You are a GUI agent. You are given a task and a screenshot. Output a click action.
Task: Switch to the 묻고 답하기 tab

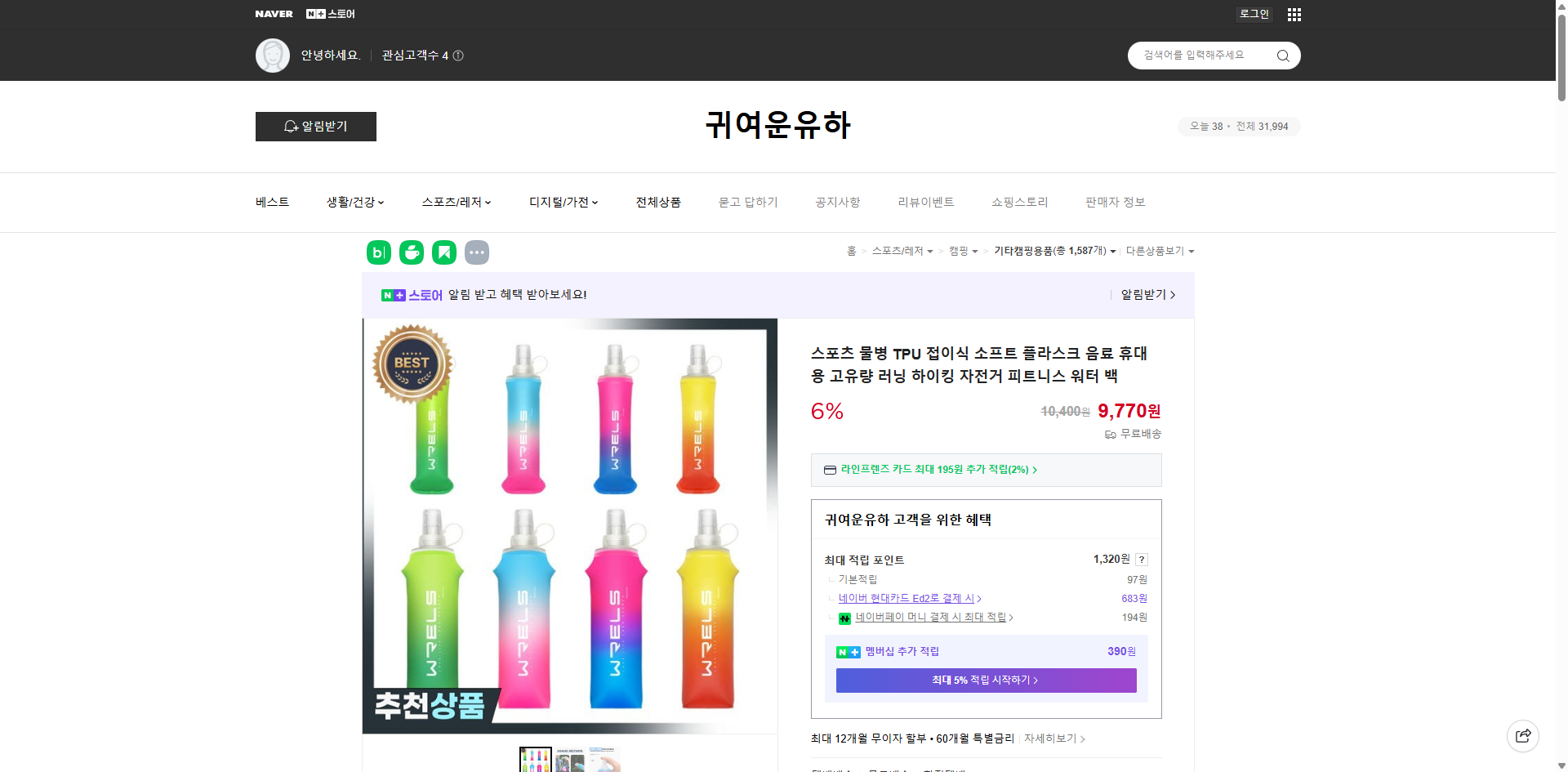(x=748, y=202)
